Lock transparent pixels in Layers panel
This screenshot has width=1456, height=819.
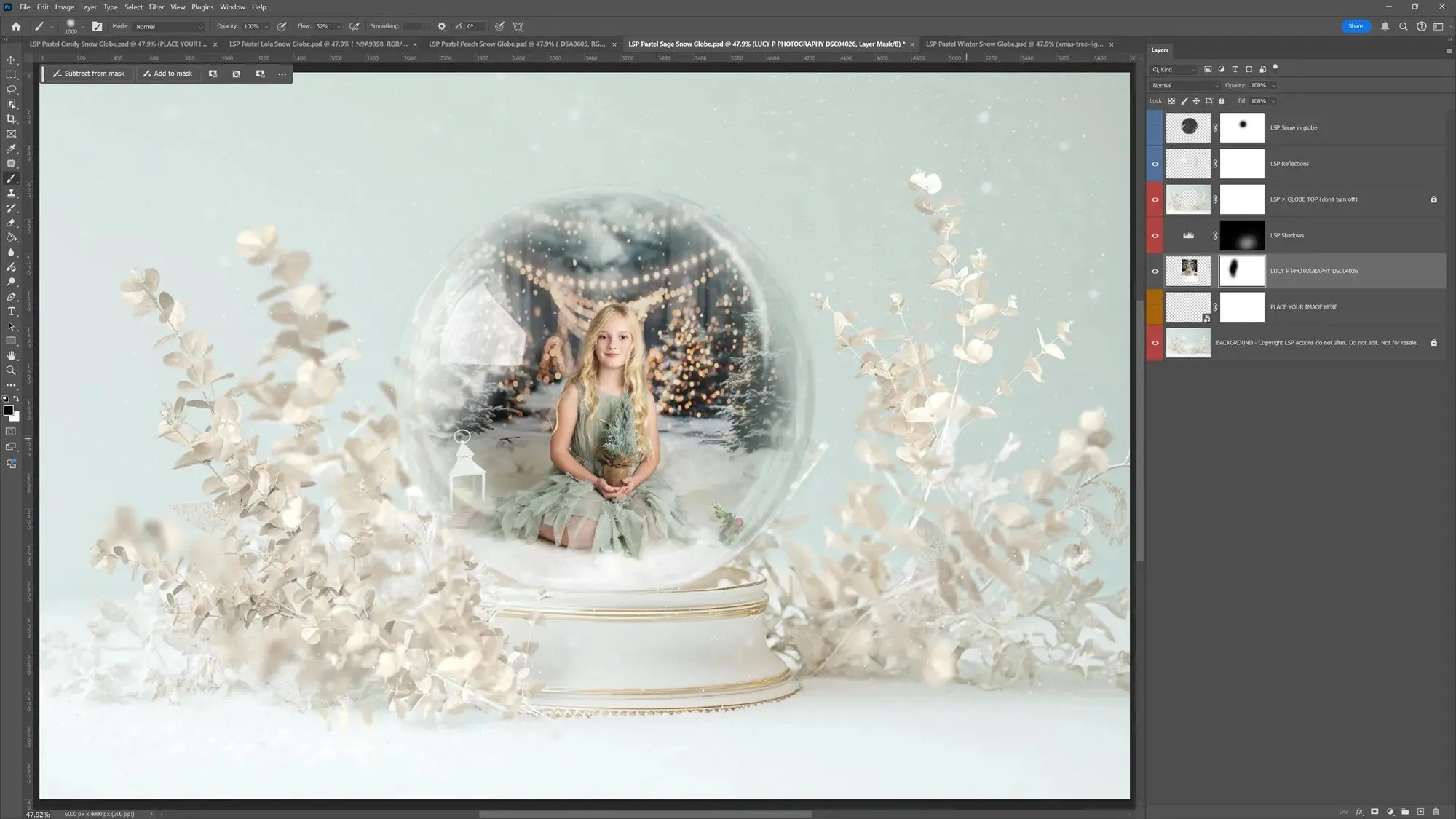coord(1171,101)
